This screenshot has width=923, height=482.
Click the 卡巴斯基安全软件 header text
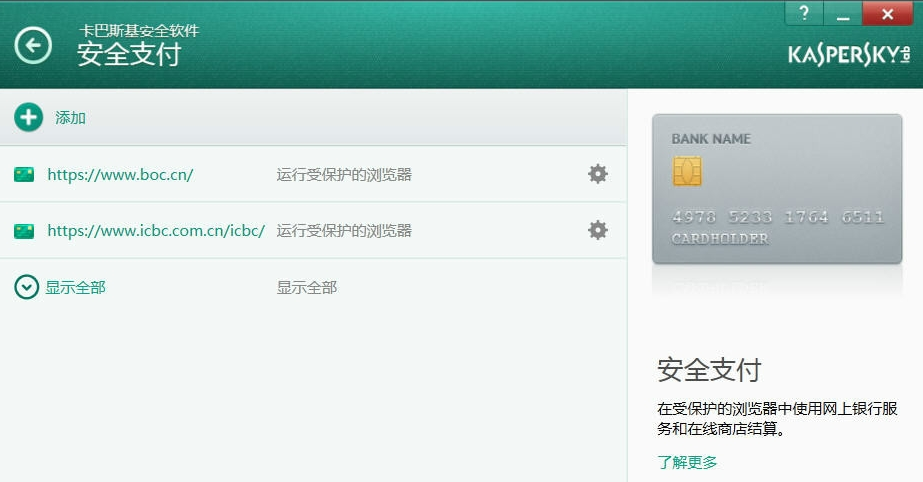coord(140,30)
